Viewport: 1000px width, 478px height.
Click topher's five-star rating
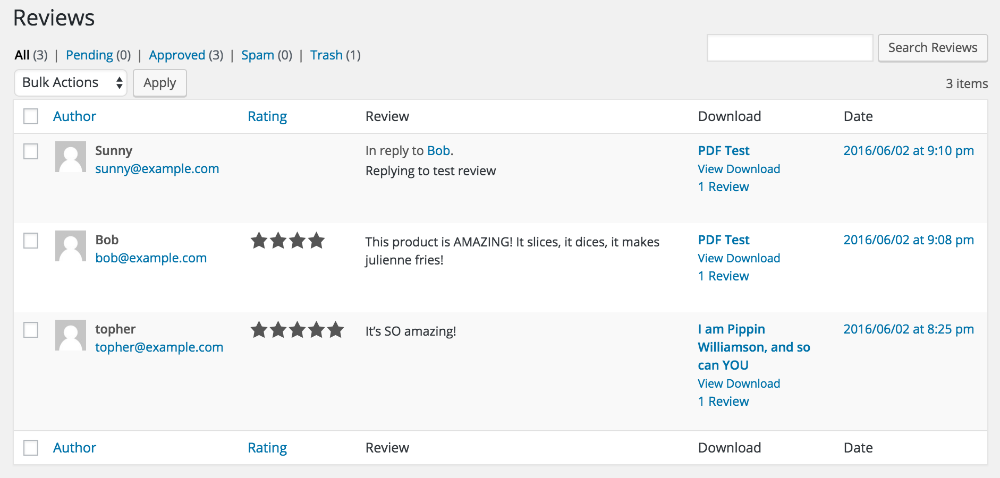pos(297,329)
